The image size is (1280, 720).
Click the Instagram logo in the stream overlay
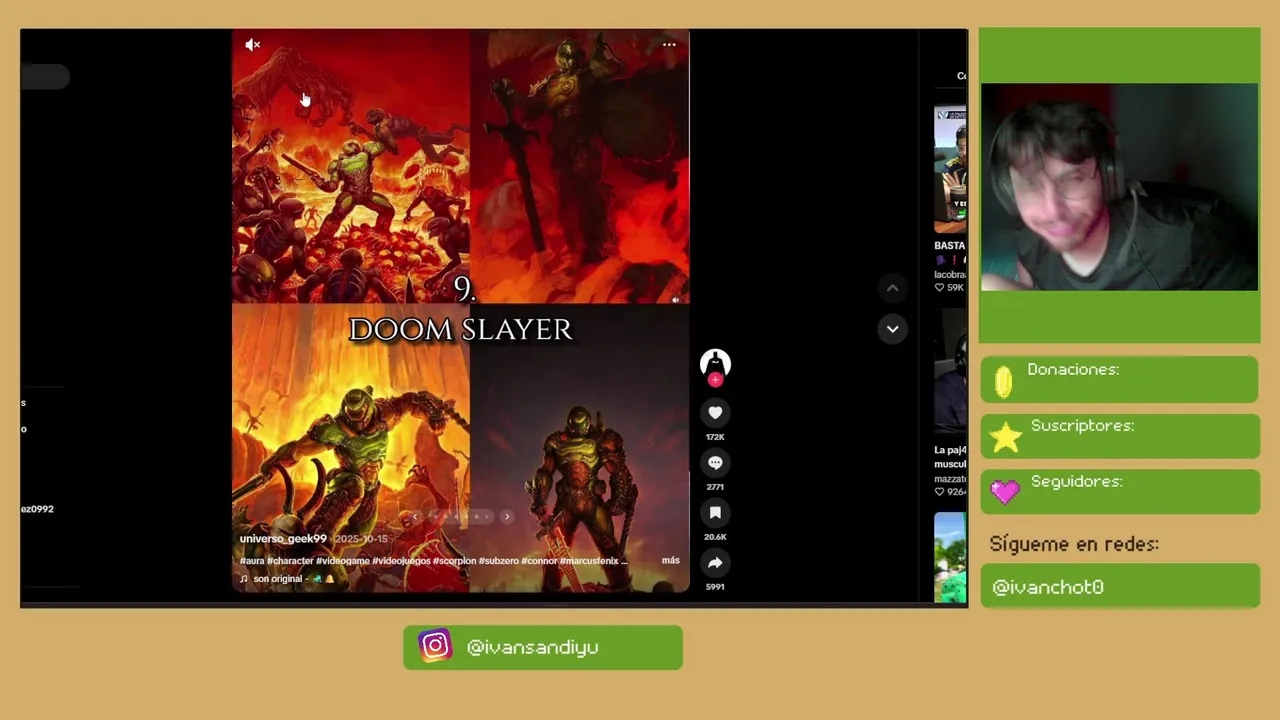click(x=435, y=646)
